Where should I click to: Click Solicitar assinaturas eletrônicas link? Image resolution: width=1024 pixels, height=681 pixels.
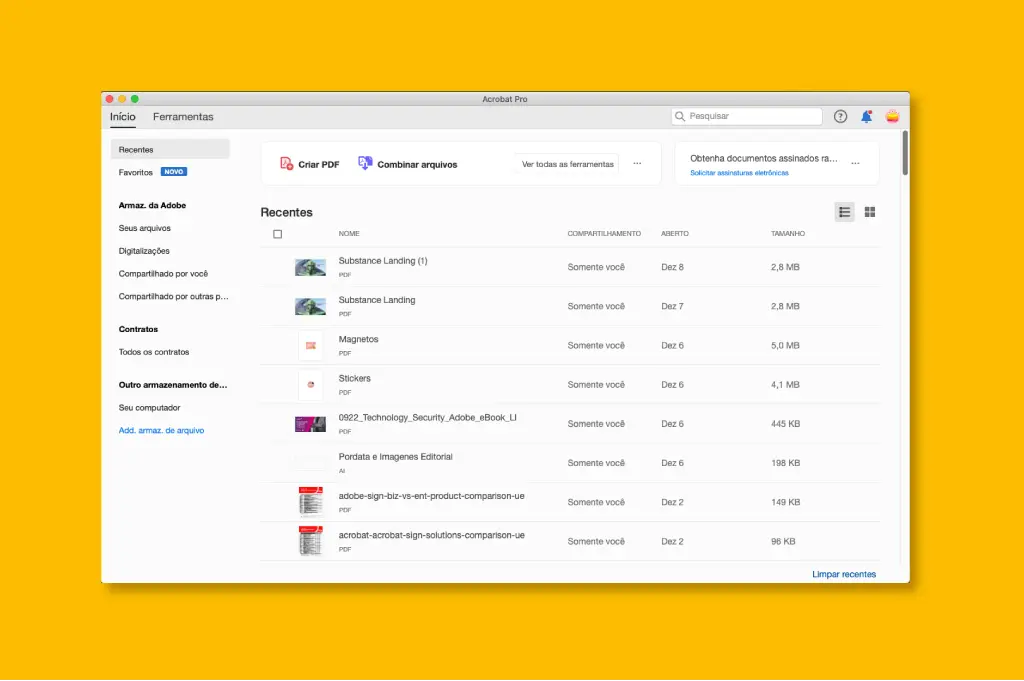click(739, 173)
